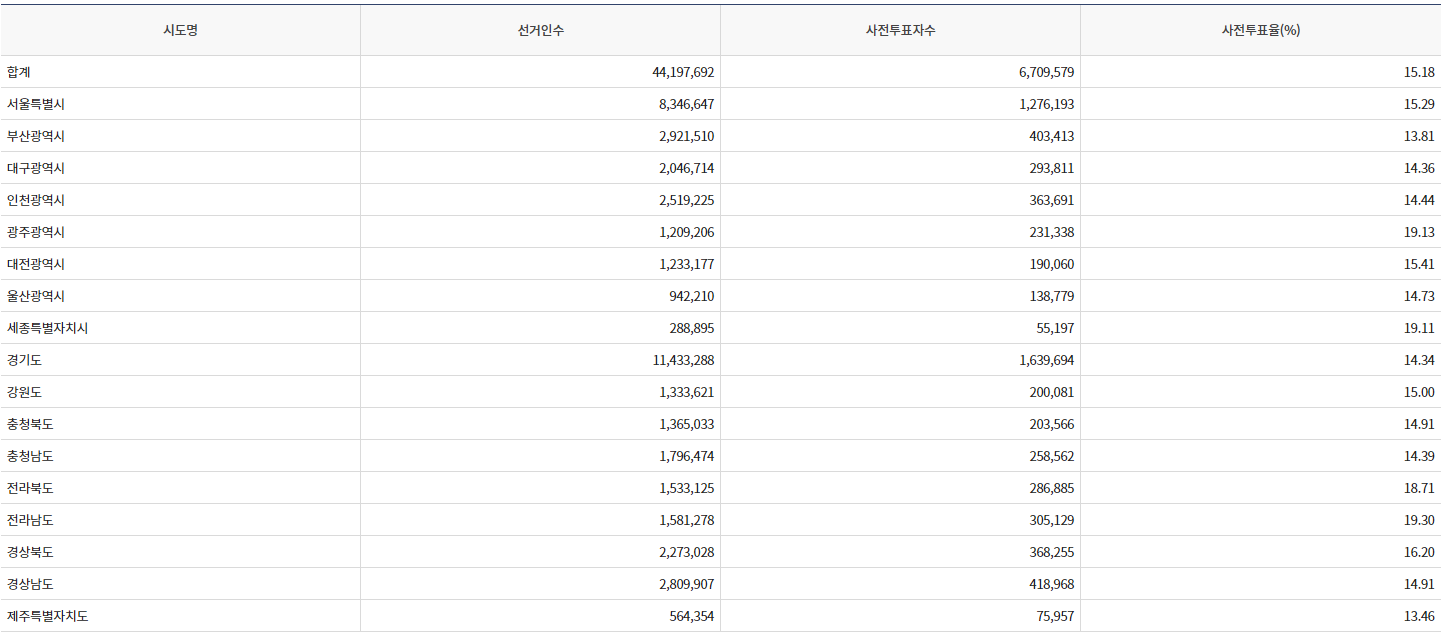1443x635 pixels.
Task: Click the 경상북도 early voters 368,255
Action: pos(1050,552)
